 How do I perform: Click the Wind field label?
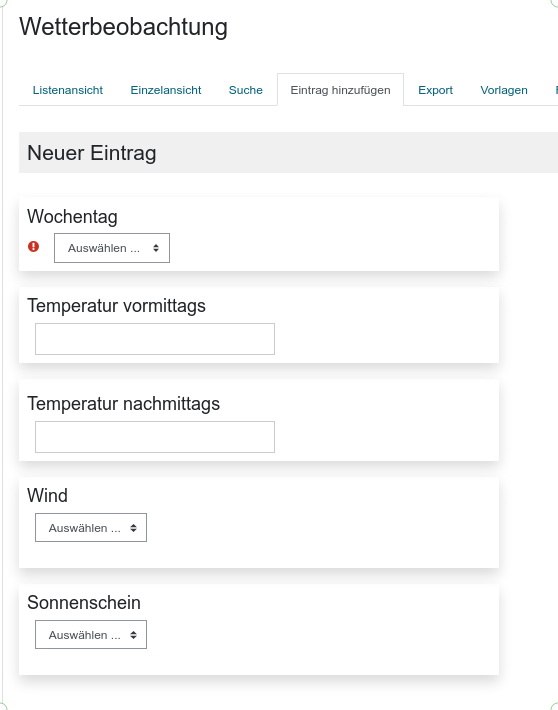[48, 495]
